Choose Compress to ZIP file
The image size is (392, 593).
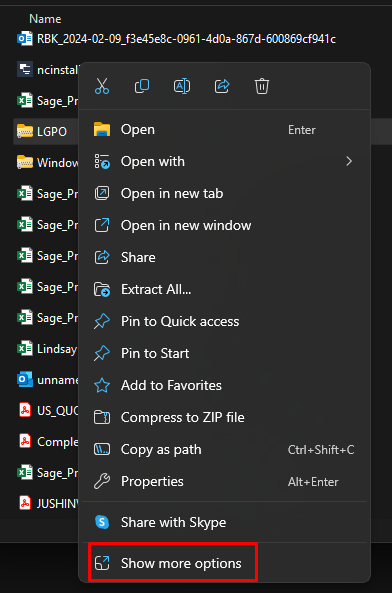click(225, 418)
